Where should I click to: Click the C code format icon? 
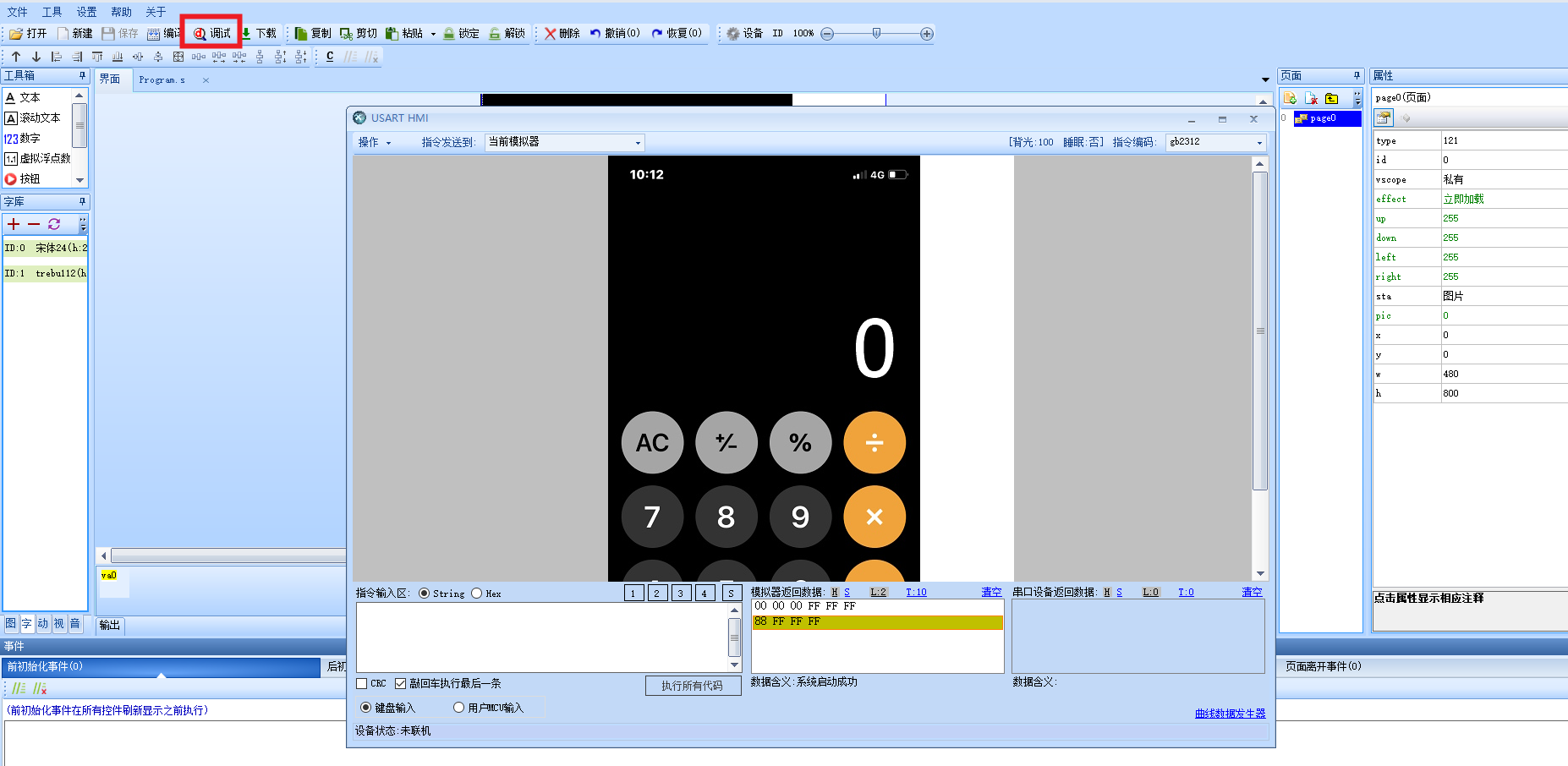[330, 57]
